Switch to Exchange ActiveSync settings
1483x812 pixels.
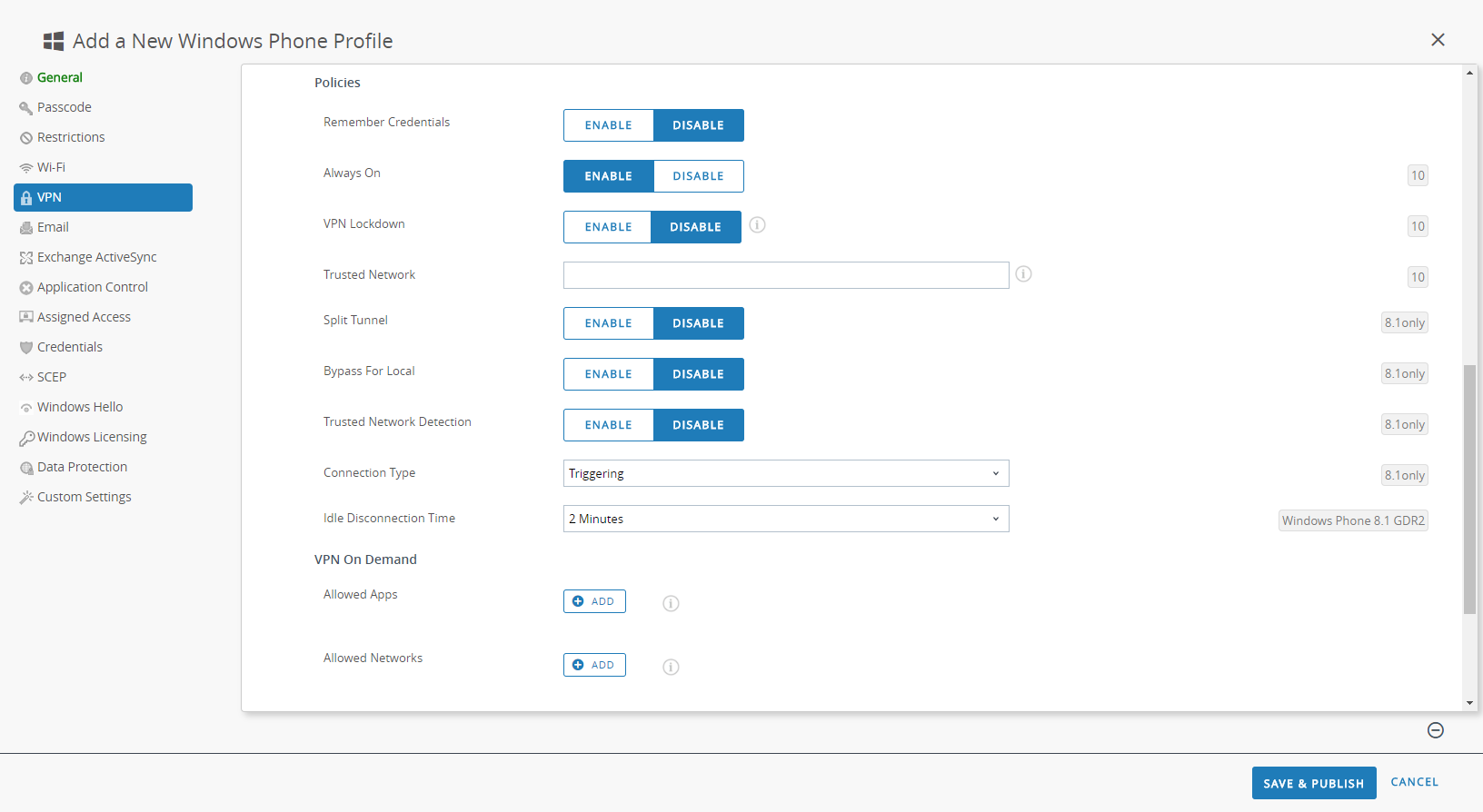96,257
